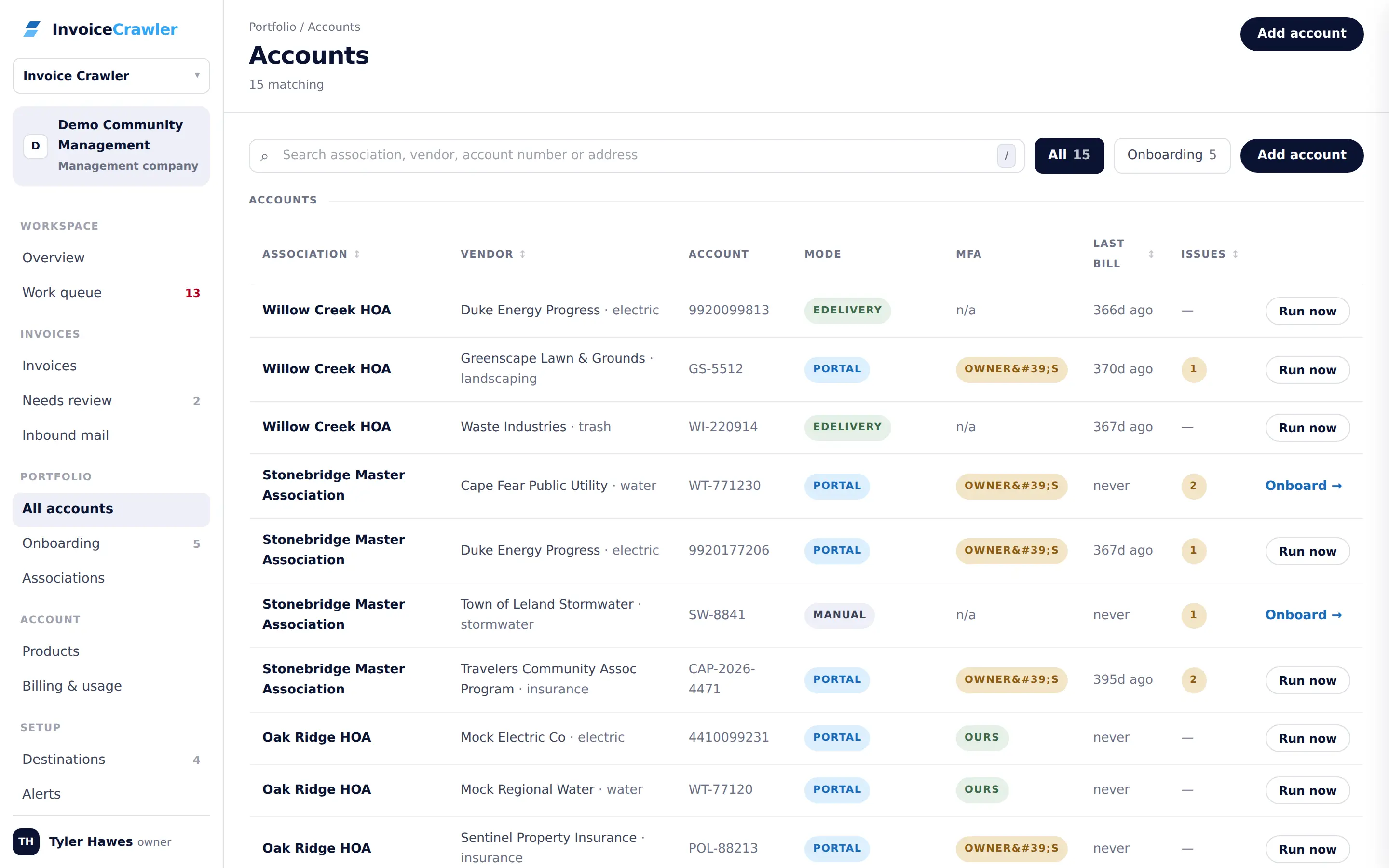Click the OURS MFA badge on Mock Electric row

[981, 738]
